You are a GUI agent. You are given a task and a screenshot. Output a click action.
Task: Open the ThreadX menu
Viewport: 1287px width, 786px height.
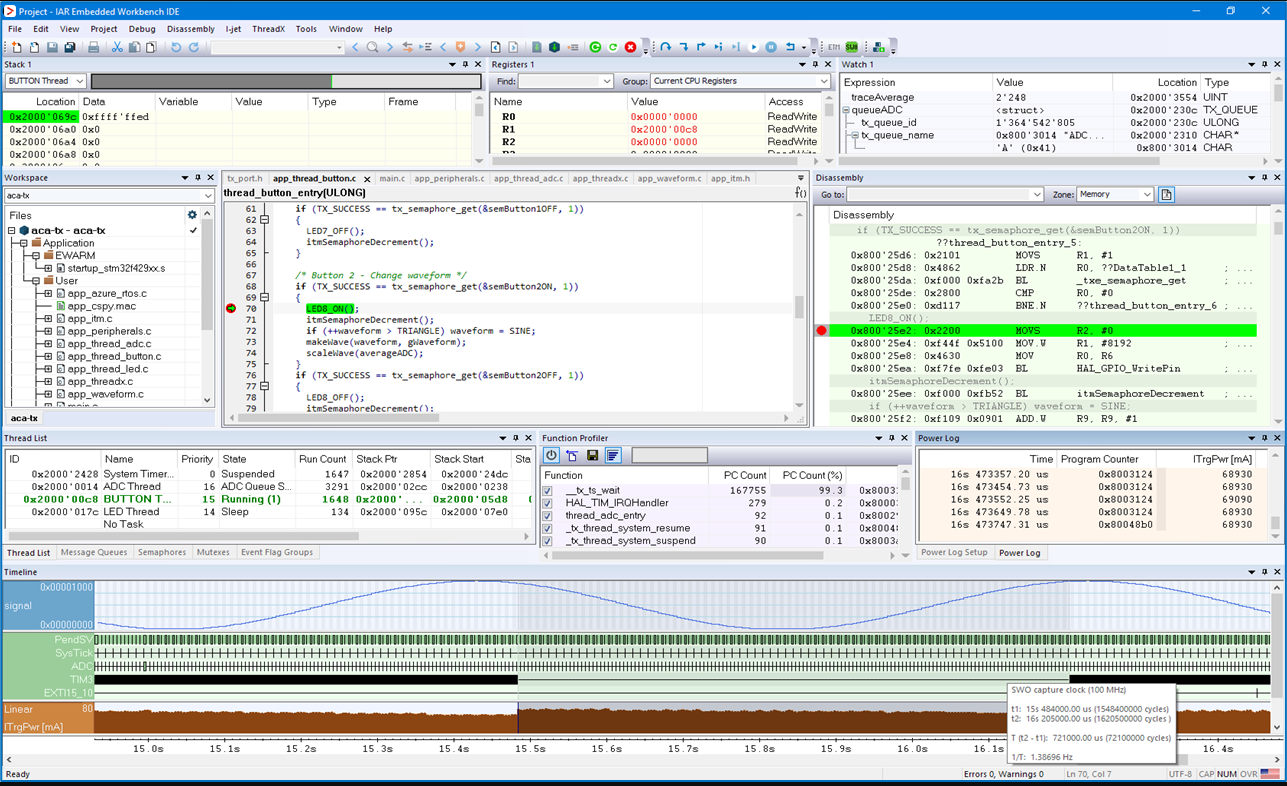(267, 29)
